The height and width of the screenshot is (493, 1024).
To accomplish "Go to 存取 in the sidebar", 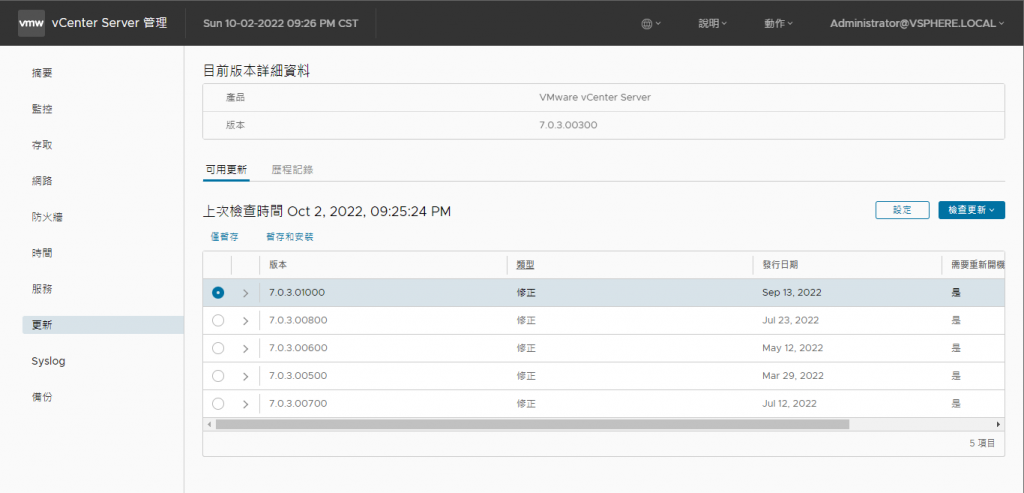I will [x=42, y=145].
